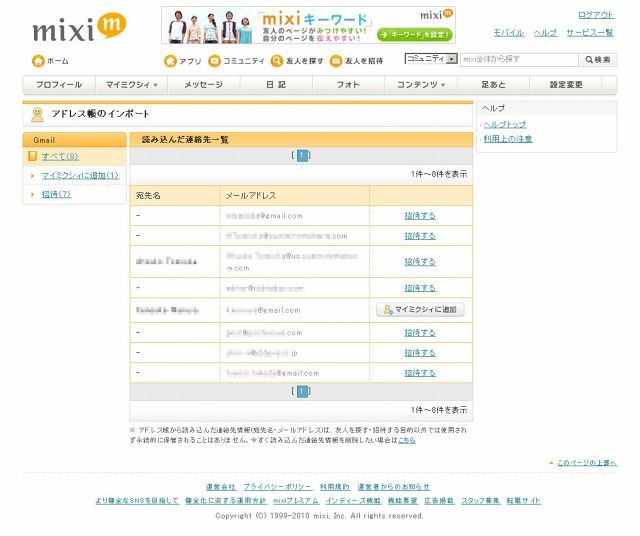Open the モバイル mobile link
The height and width of the screenshot is (536, 640).
coord(509,33)
